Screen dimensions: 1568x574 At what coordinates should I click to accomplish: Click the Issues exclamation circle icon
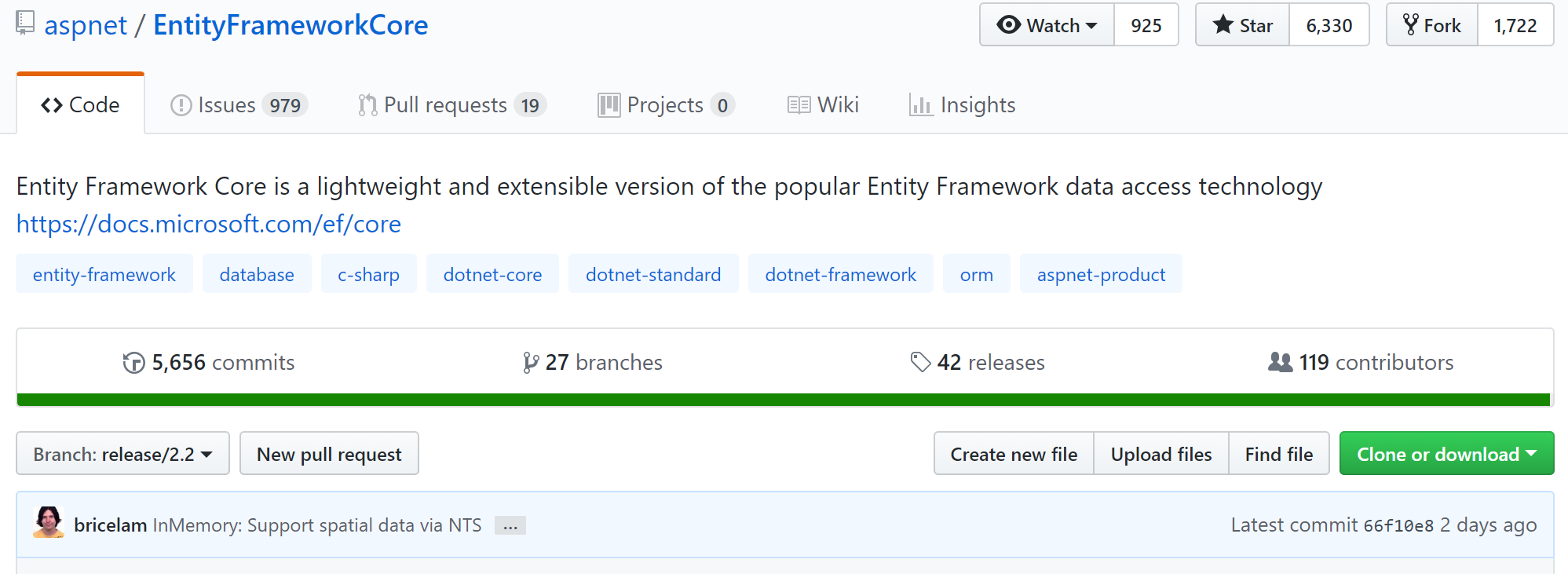point(181,105)
